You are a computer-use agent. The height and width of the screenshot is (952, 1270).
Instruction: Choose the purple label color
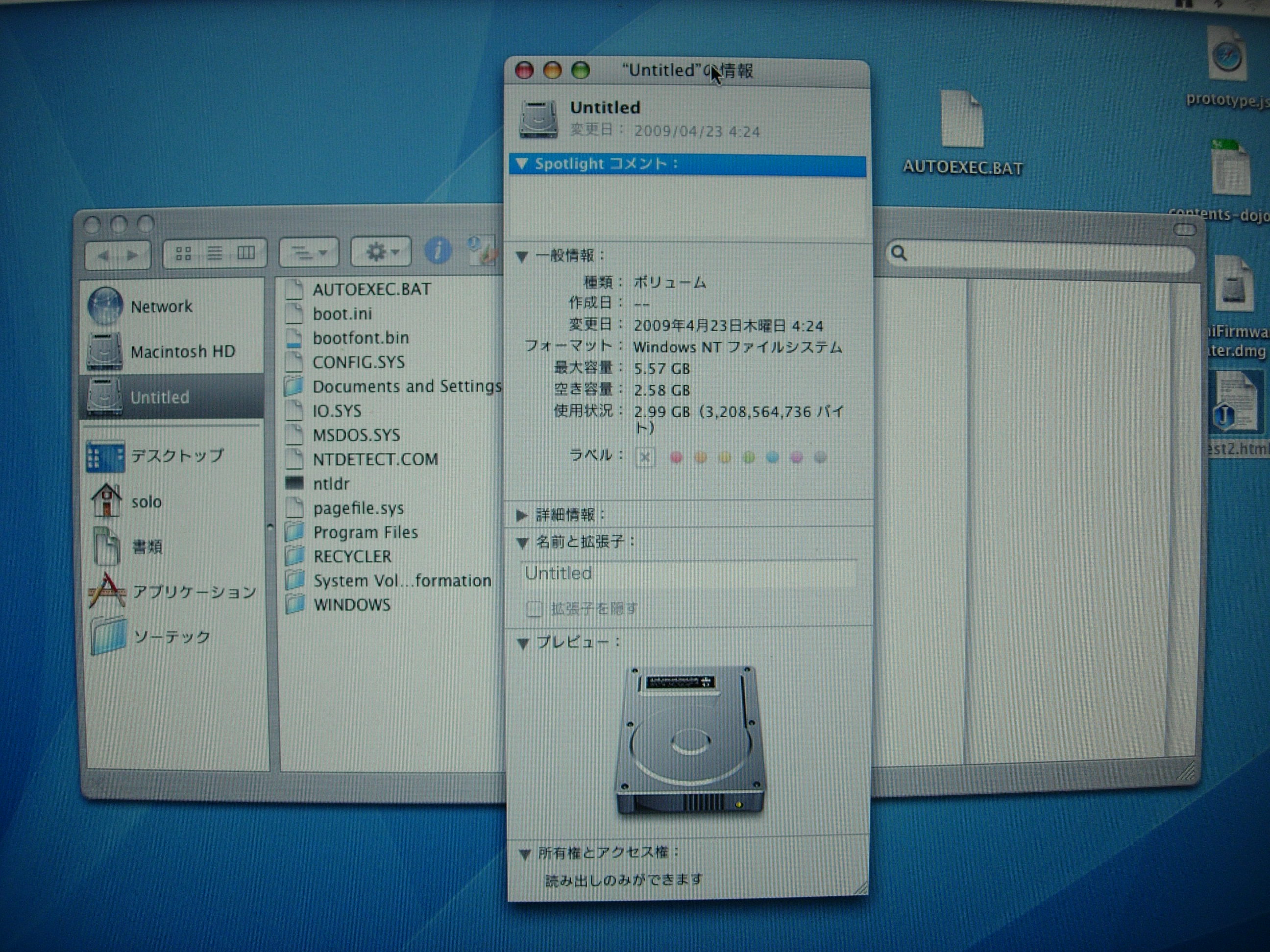coord(796,457)
